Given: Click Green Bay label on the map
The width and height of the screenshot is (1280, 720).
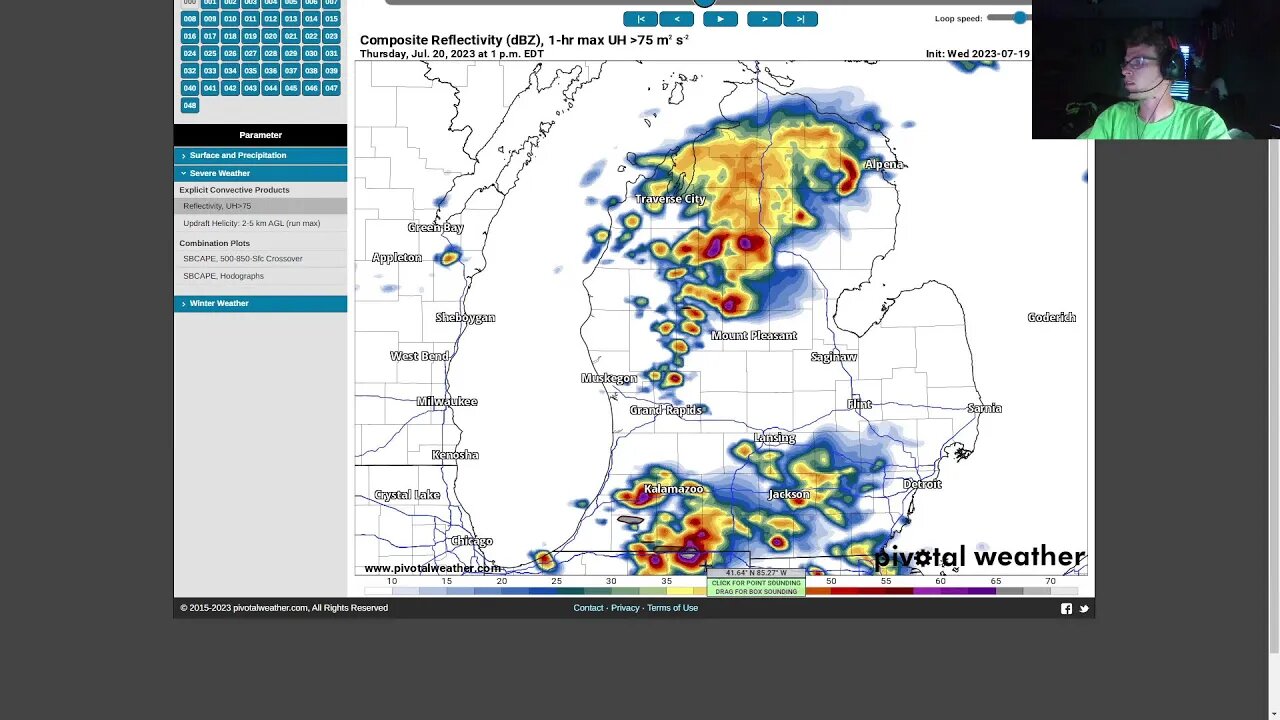Looking at the screenshot, I should 435,228.
